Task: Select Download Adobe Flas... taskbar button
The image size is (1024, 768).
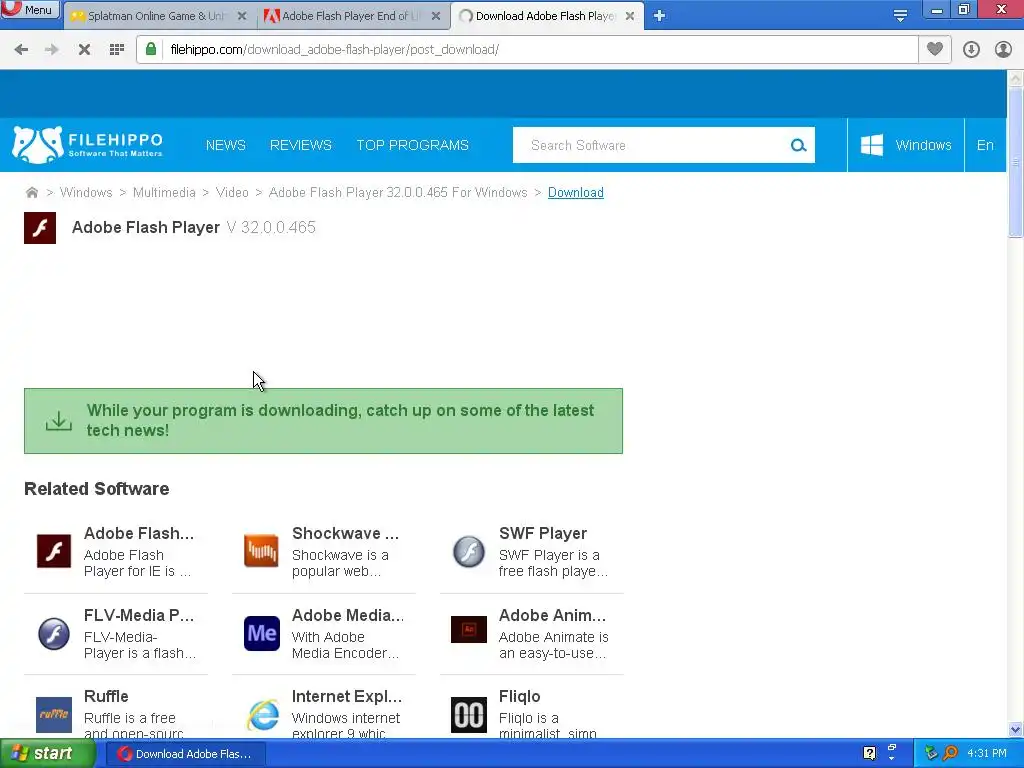Action: coord(185,754)
